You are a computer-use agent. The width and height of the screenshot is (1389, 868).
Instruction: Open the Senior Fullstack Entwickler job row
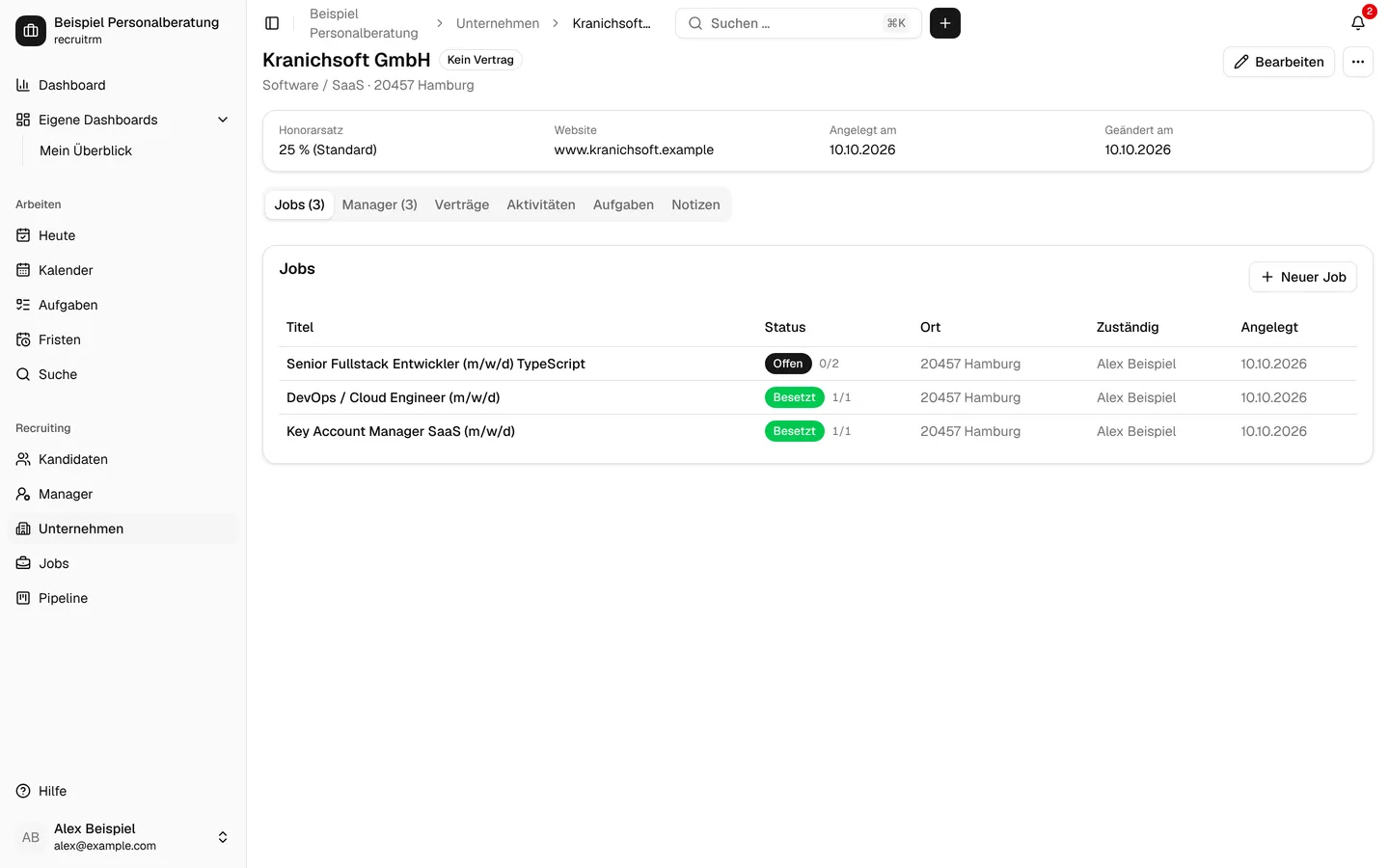pyautogui.click(x=818, y=364)
